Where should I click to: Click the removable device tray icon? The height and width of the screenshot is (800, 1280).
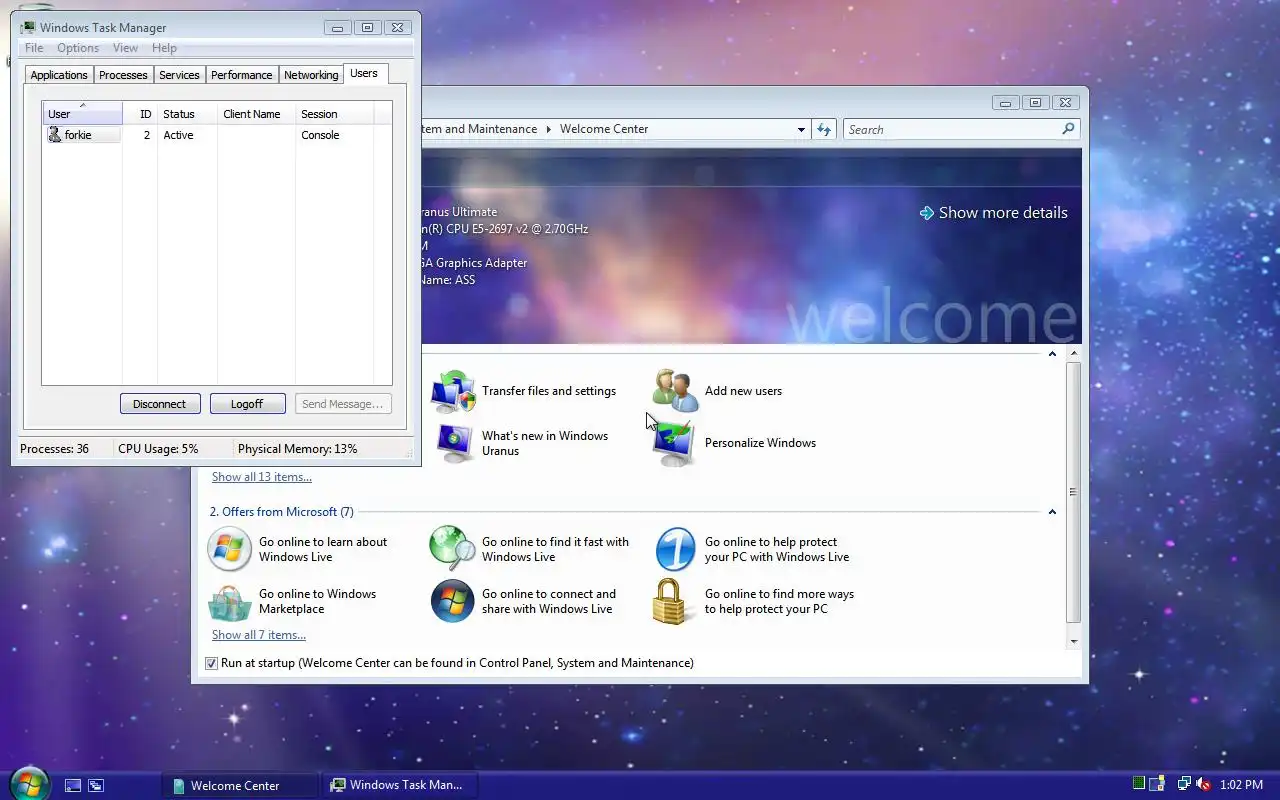[1158, 784]
